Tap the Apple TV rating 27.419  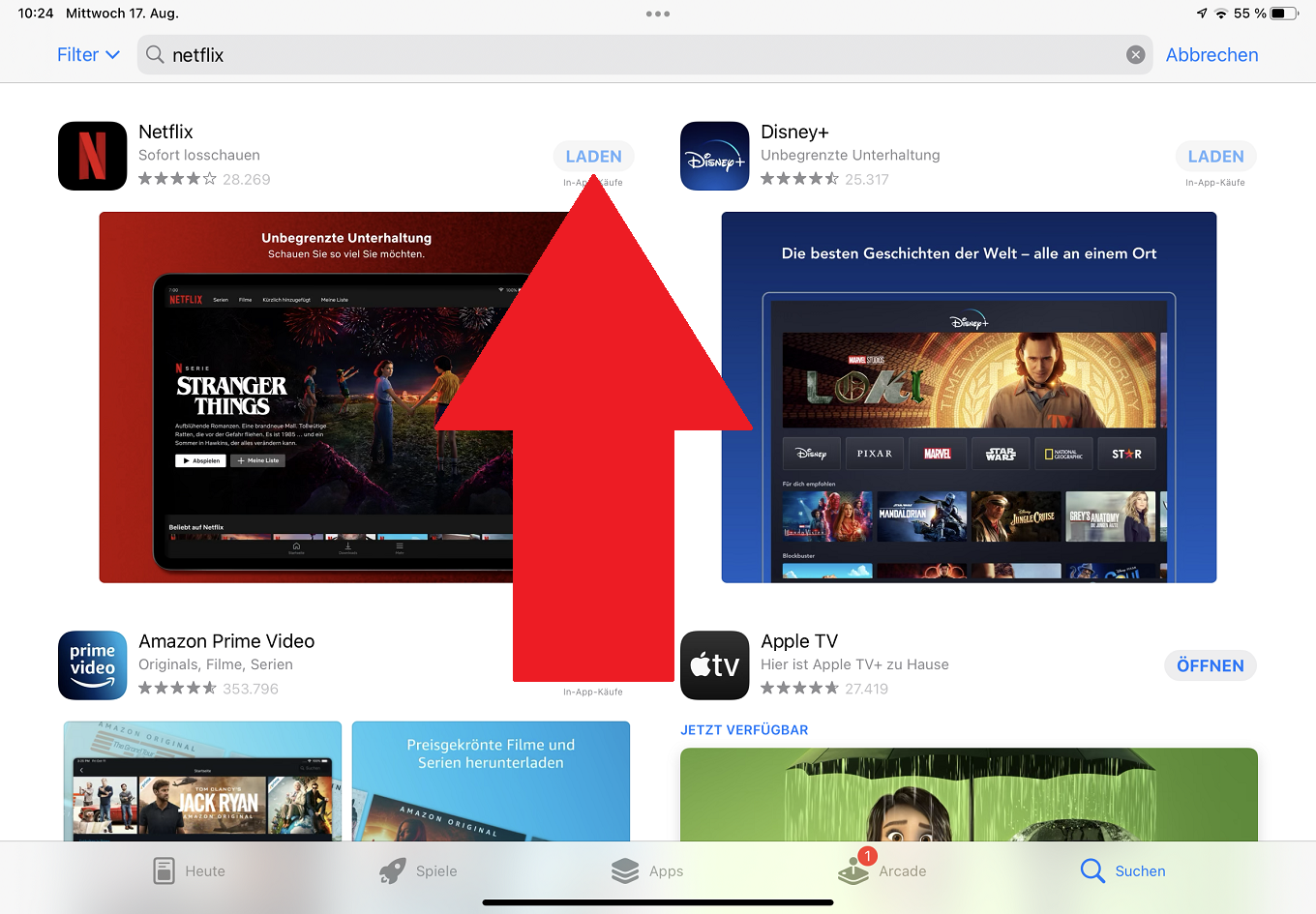(x=824, y=689)
